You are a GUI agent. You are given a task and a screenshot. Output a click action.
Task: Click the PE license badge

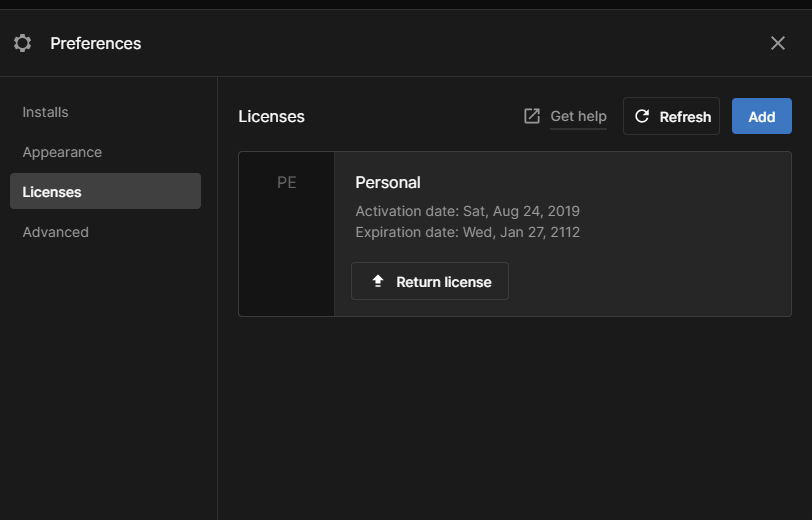tap(287, 183)
